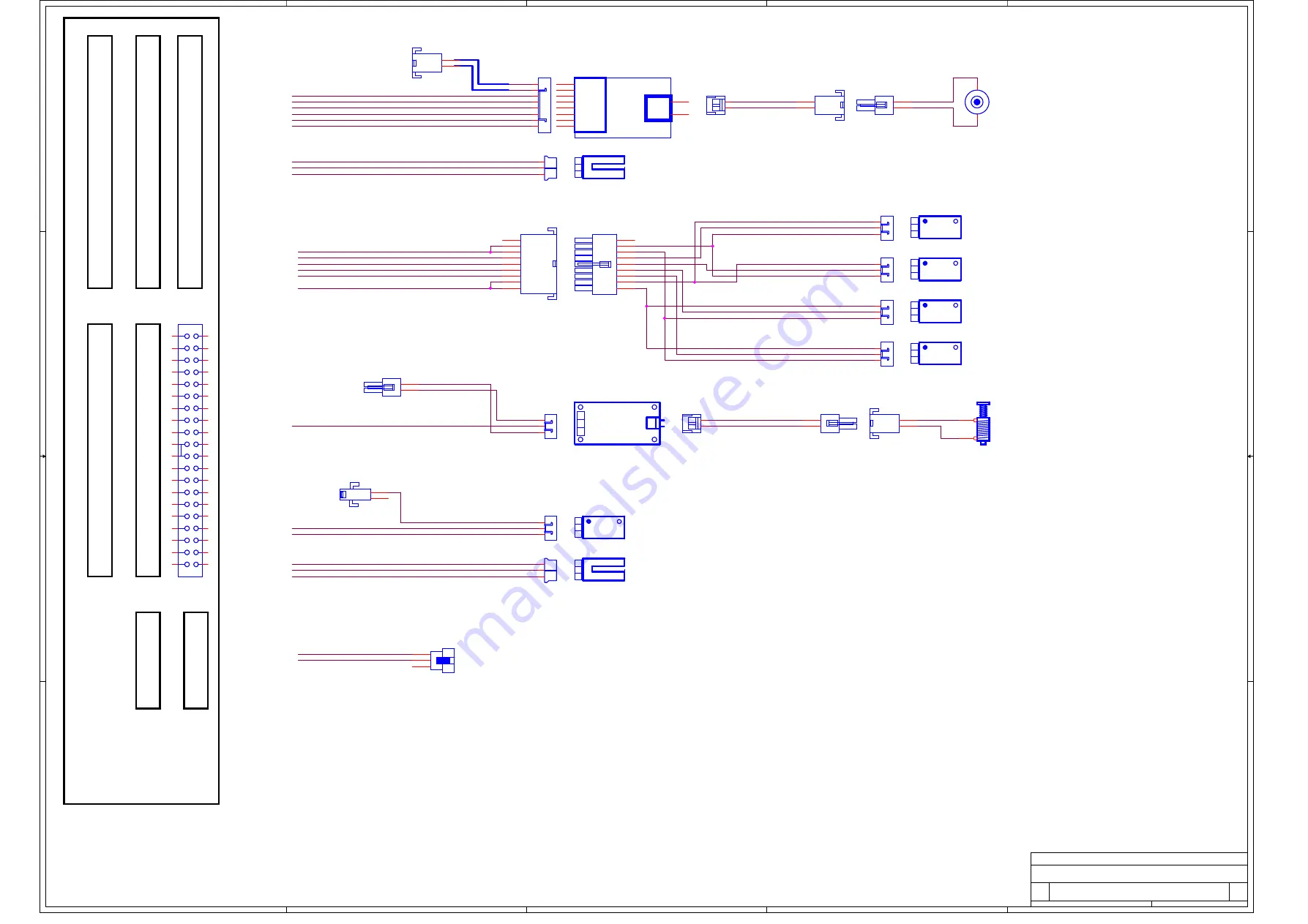This screenshot has width=1308, height=924.
Task: Select the small connector just right of top module
Action: tap(716, 105)
